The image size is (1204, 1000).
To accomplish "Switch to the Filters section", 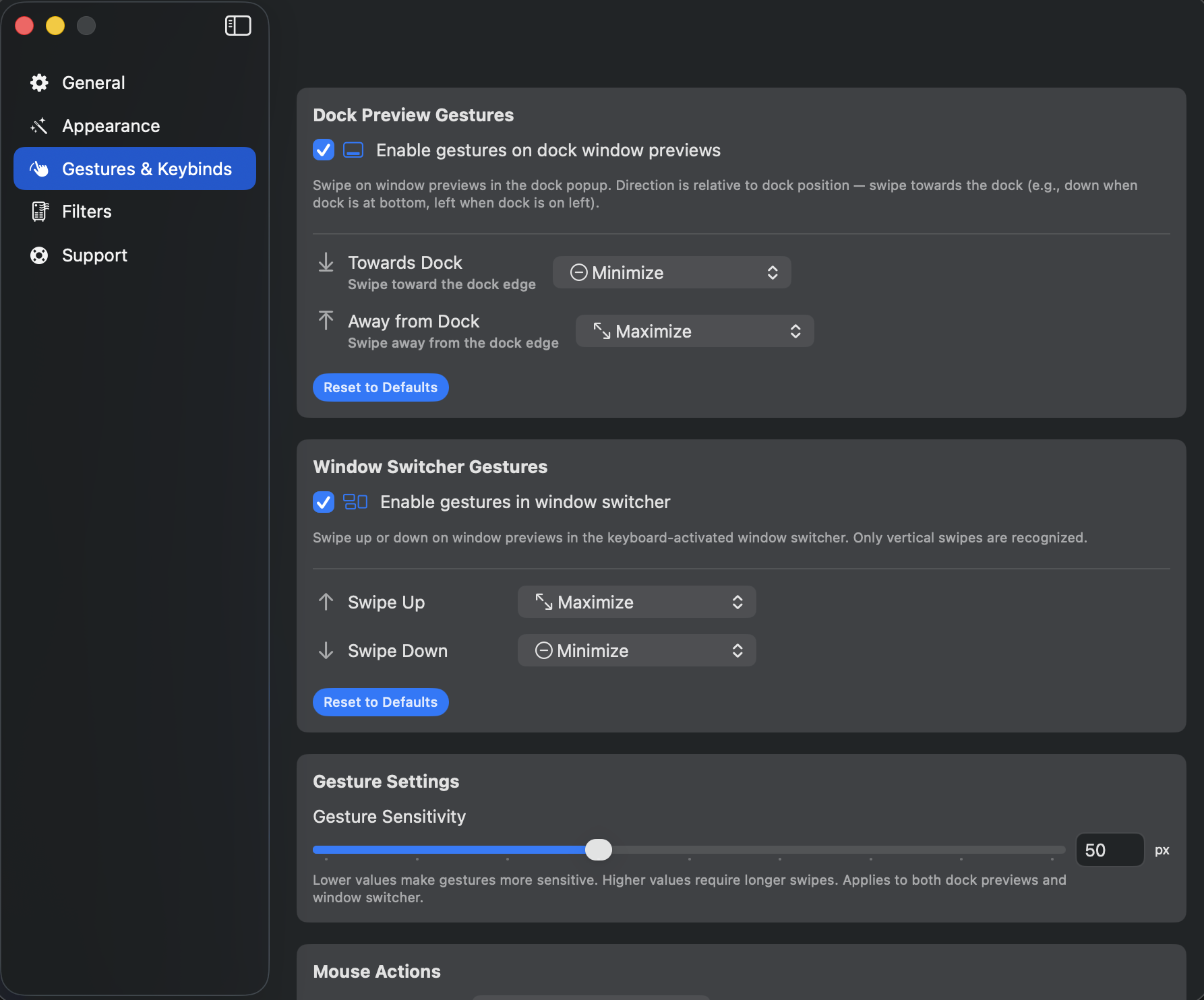I will point(86,211).
